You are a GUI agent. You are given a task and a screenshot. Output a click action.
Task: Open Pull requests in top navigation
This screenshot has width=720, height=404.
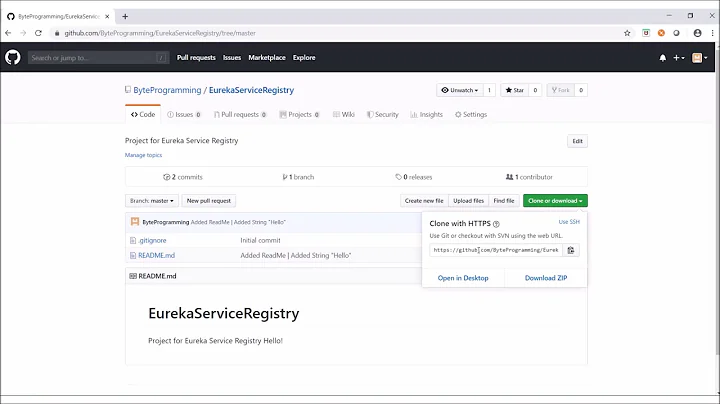196,57
